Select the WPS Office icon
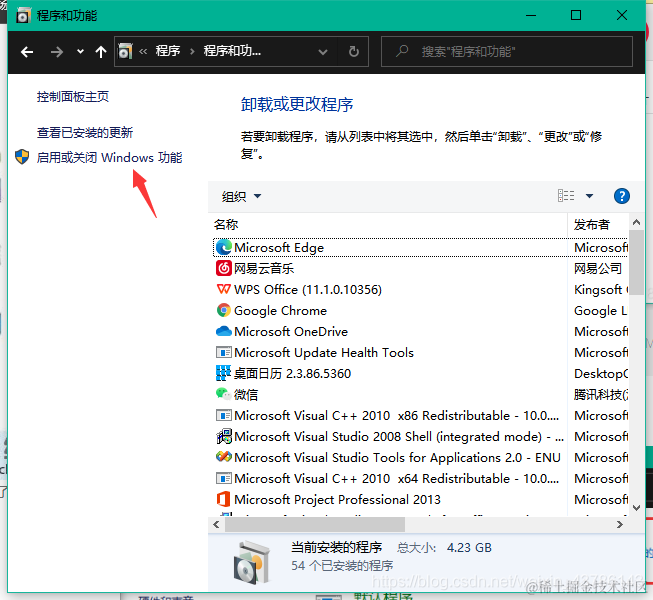The height and width of the screenshot is (600, 653). (224, 289)
